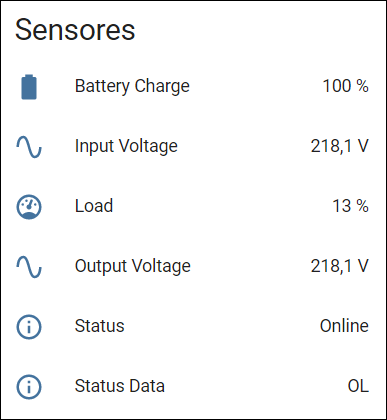Click the Online status value
387x420 pixels.
[x=344, y=326]
